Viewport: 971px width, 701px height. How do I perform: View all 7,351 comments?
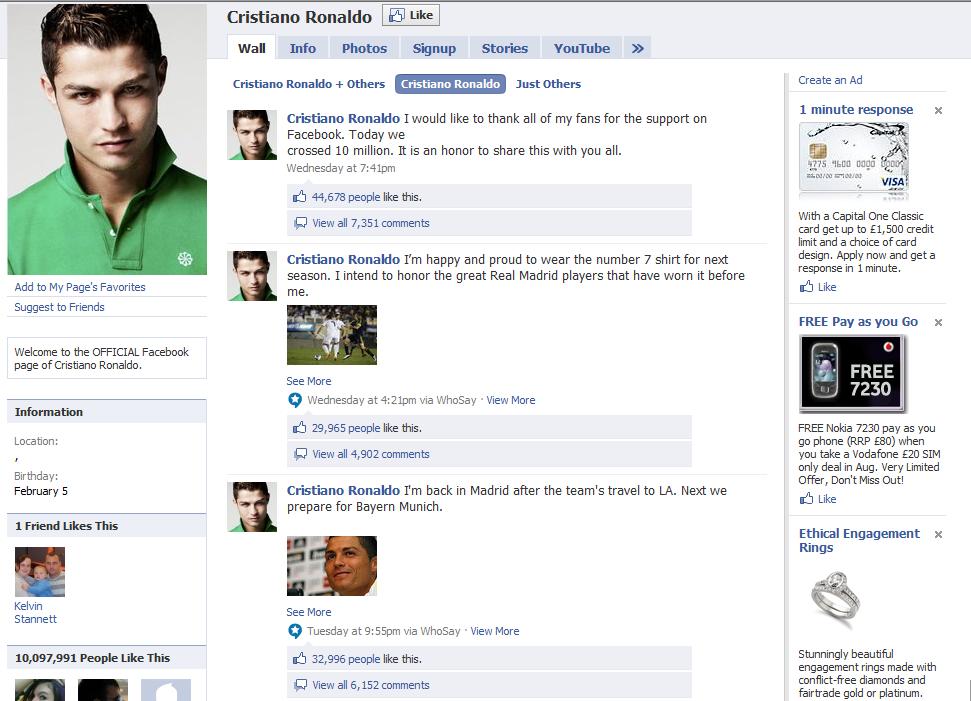pyautogui.click(x=370, y=223)
